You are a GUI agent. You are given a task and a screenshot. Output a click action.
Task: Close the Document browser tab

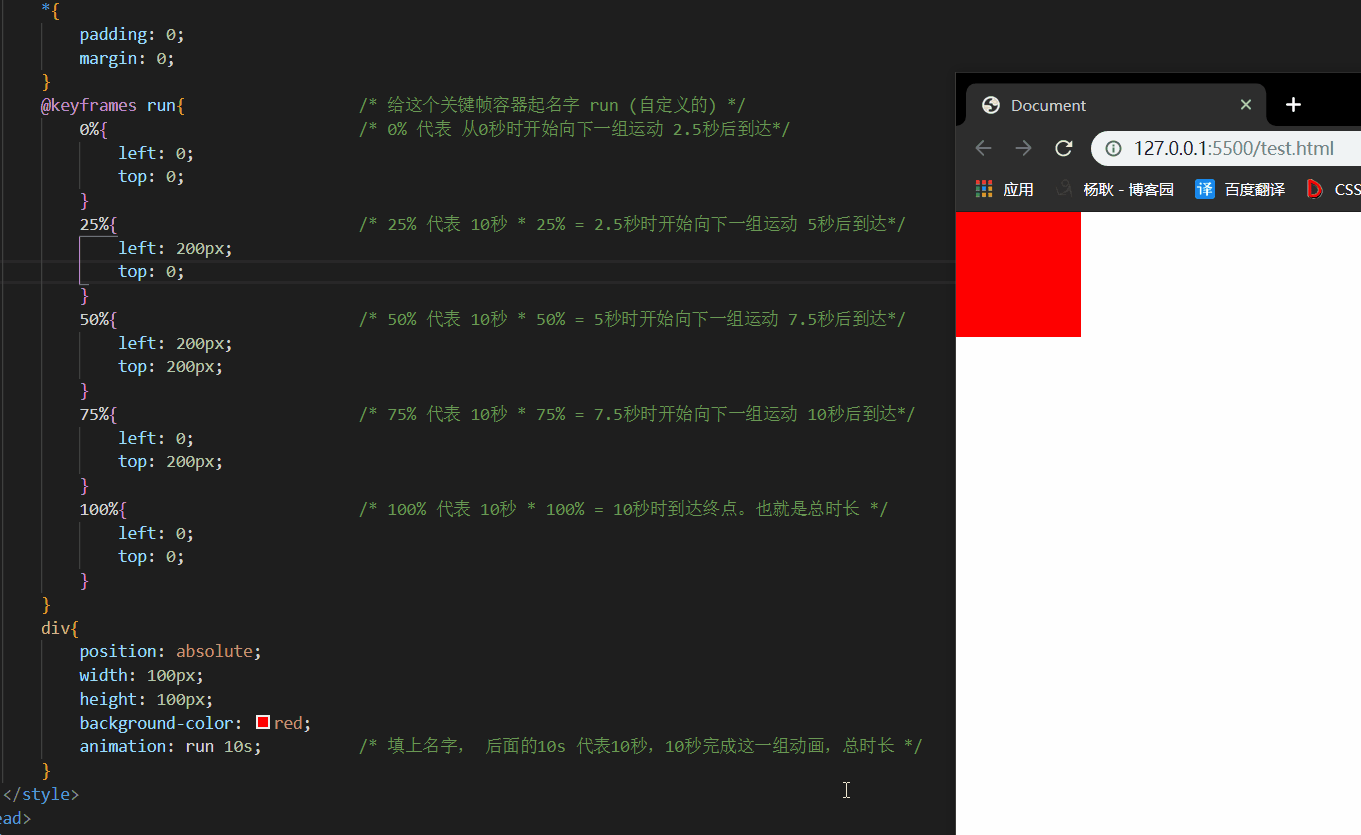tap(1246, 105)
